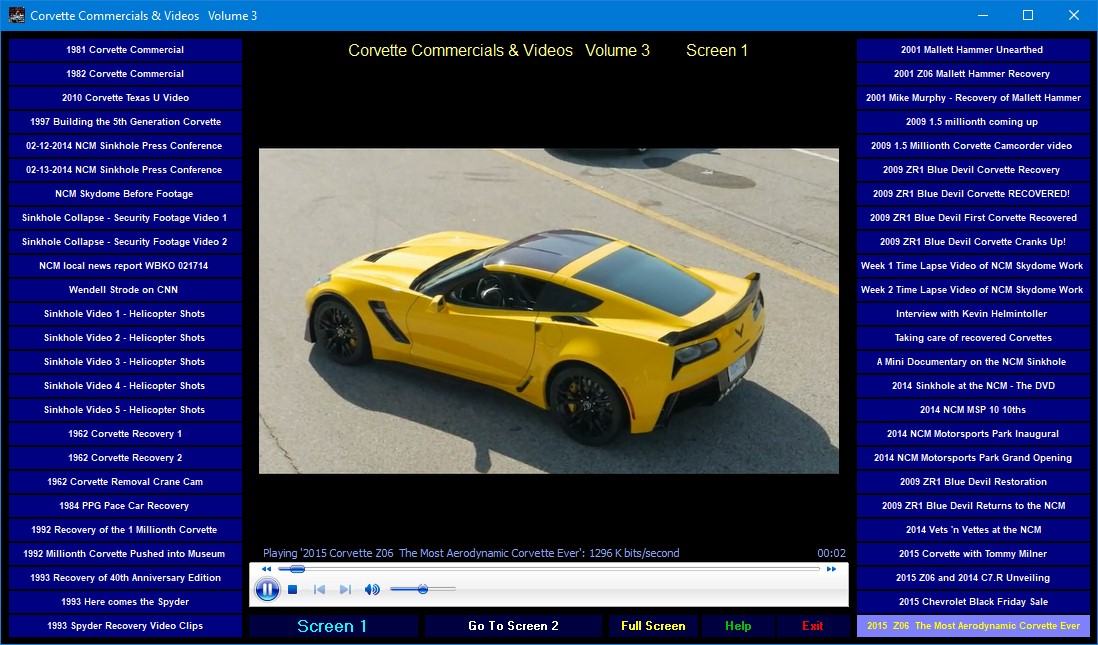Open A Mini Documentary on the NCM Sinkhole
Viewport: 1098px width, 645px height.
click(x=973, y=361)
